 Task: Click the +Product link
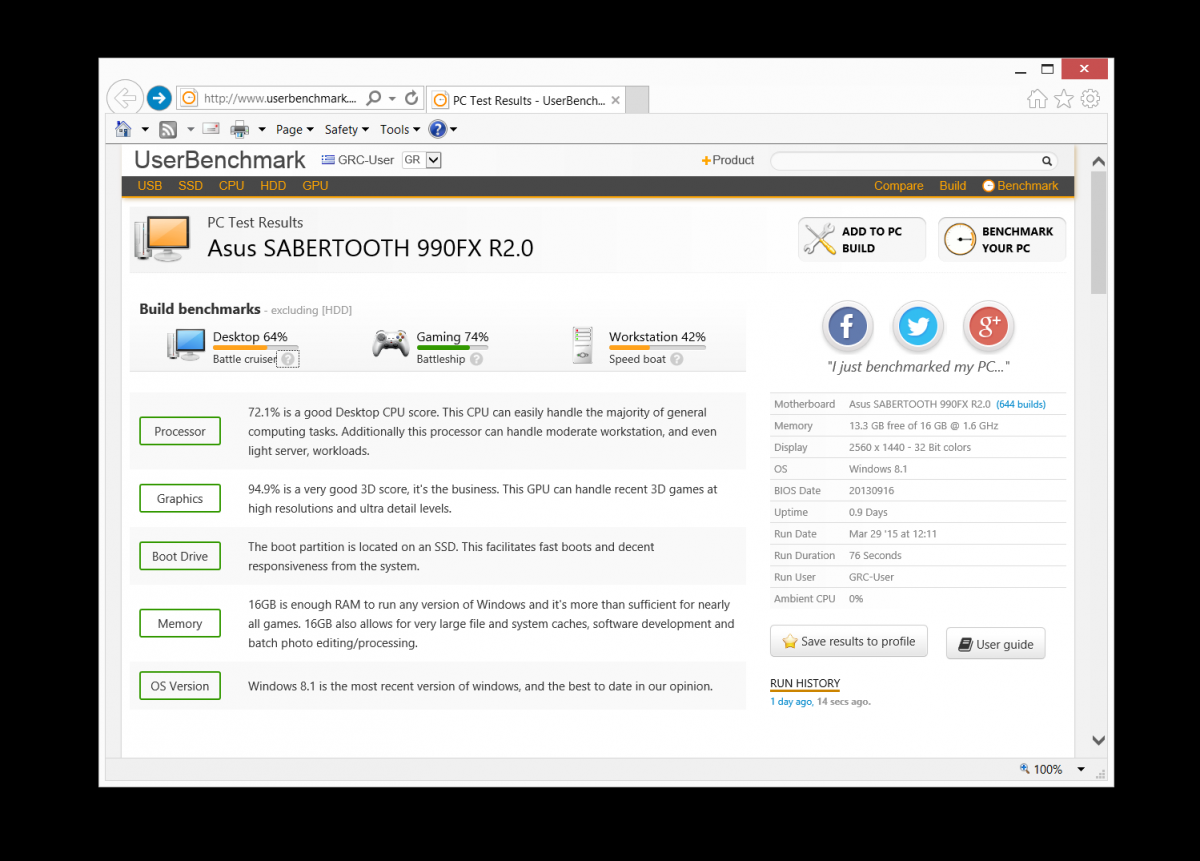pos(728,160)
